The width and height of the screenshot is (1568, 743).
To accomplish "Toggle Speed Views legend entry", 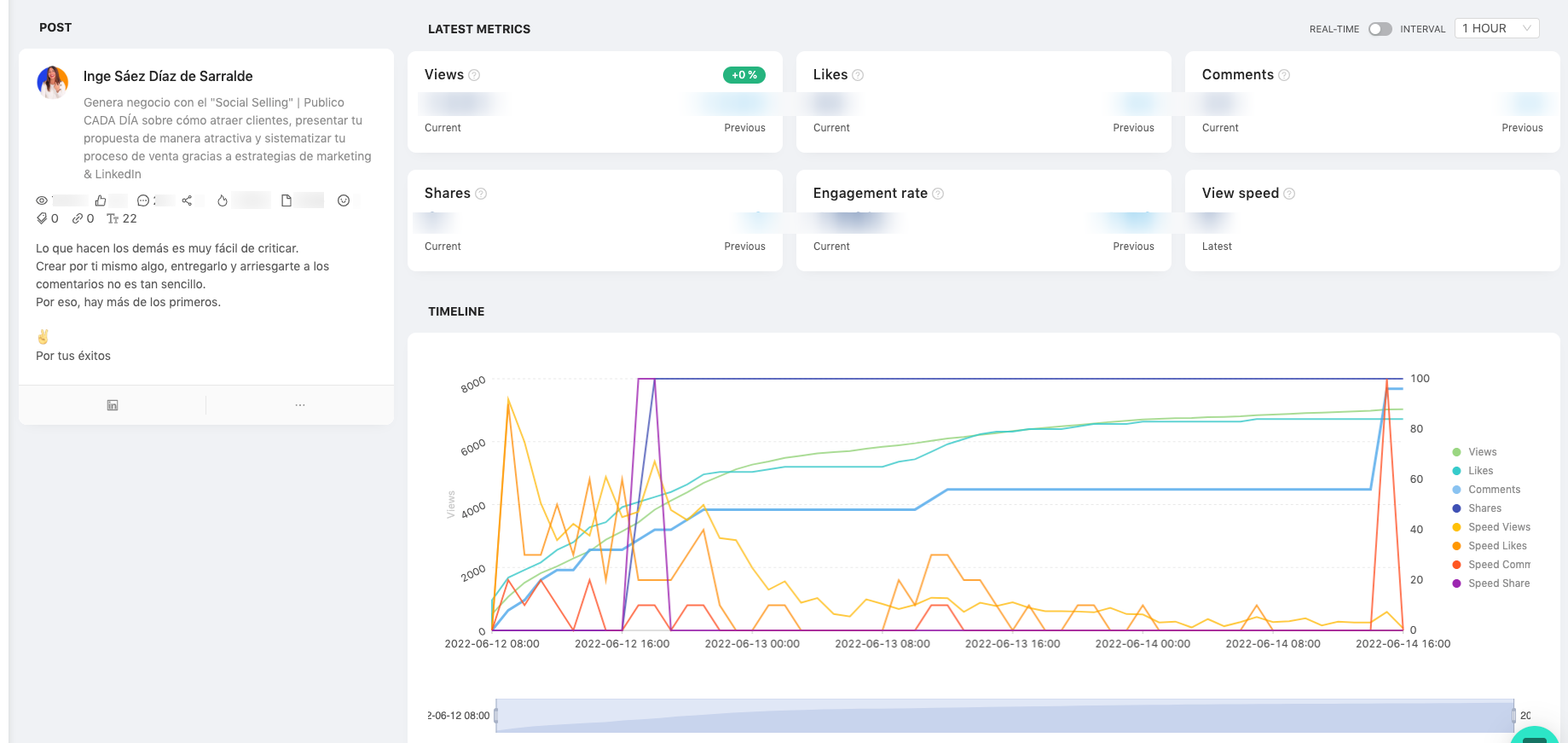I will [x=1498, y=527].
